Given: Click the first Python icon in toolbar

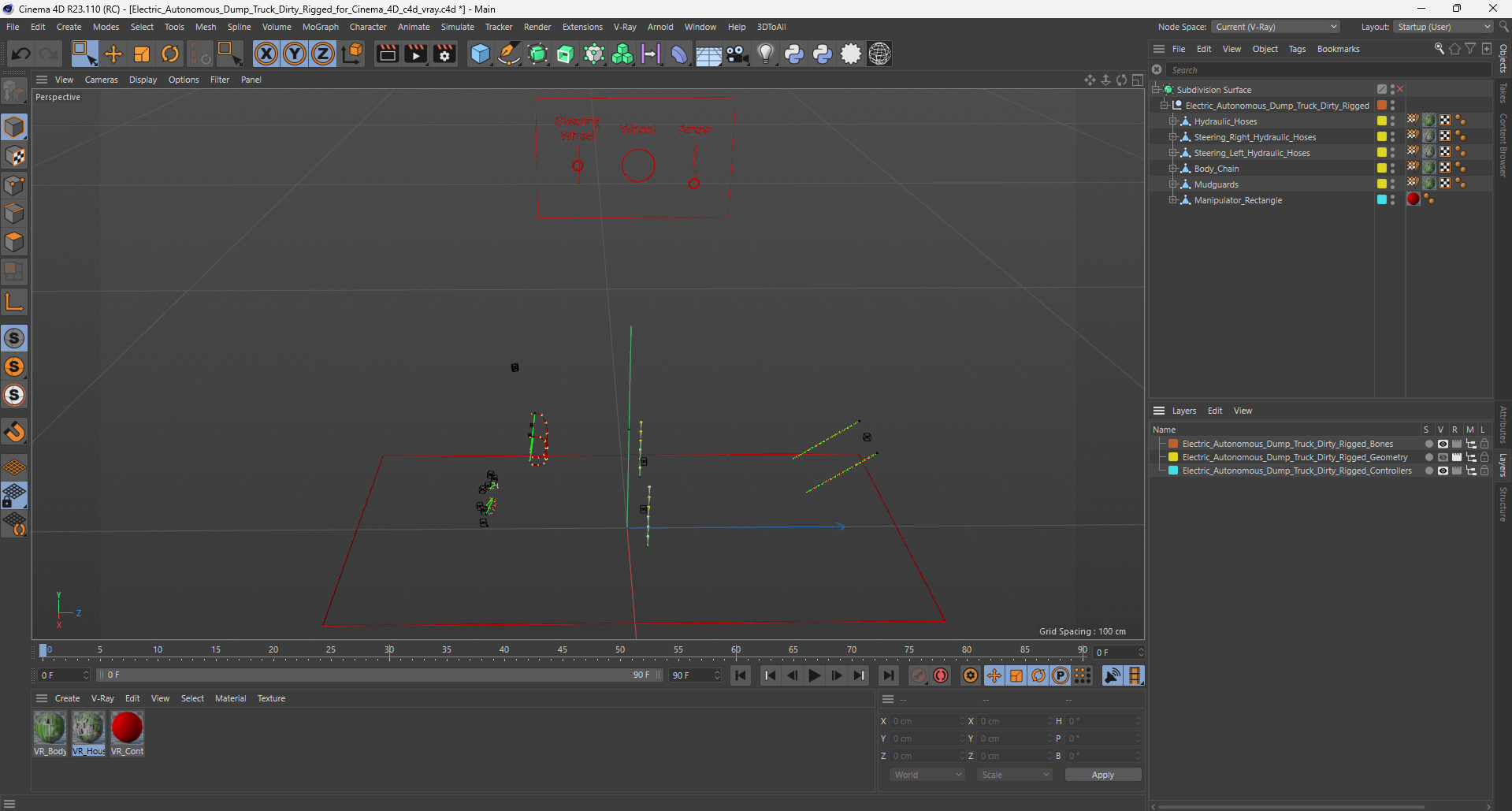Looking at the screenshot, I should pos(794,54).
